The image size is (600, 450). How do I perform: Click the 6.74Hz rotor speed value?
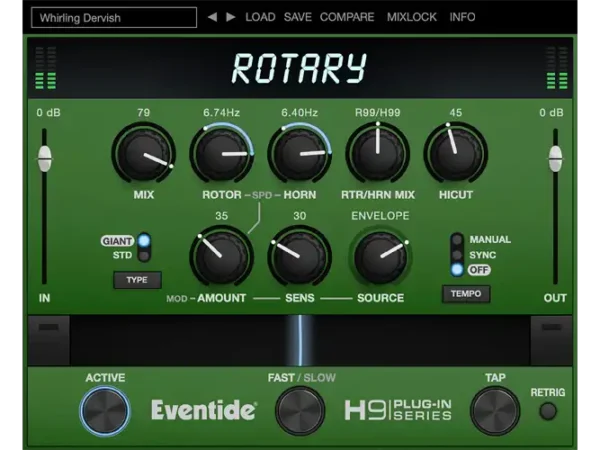222,112
